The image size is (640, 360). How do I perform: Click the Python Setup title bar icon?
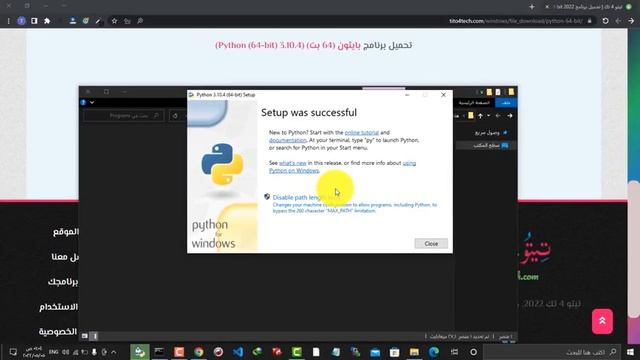[191, 95]
